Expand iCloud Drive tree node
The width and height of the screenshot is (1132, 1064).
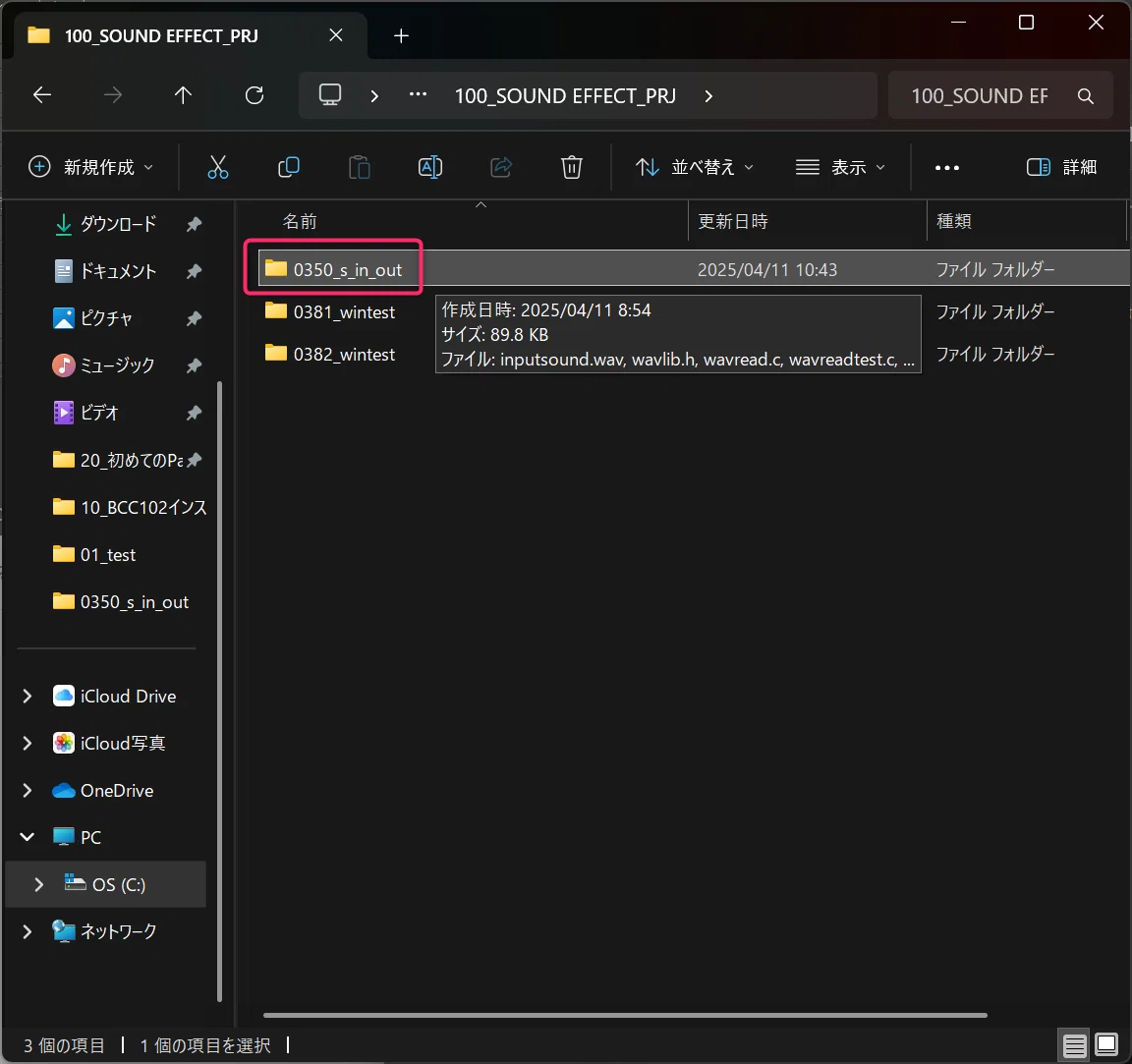click(x=27, y=696)
